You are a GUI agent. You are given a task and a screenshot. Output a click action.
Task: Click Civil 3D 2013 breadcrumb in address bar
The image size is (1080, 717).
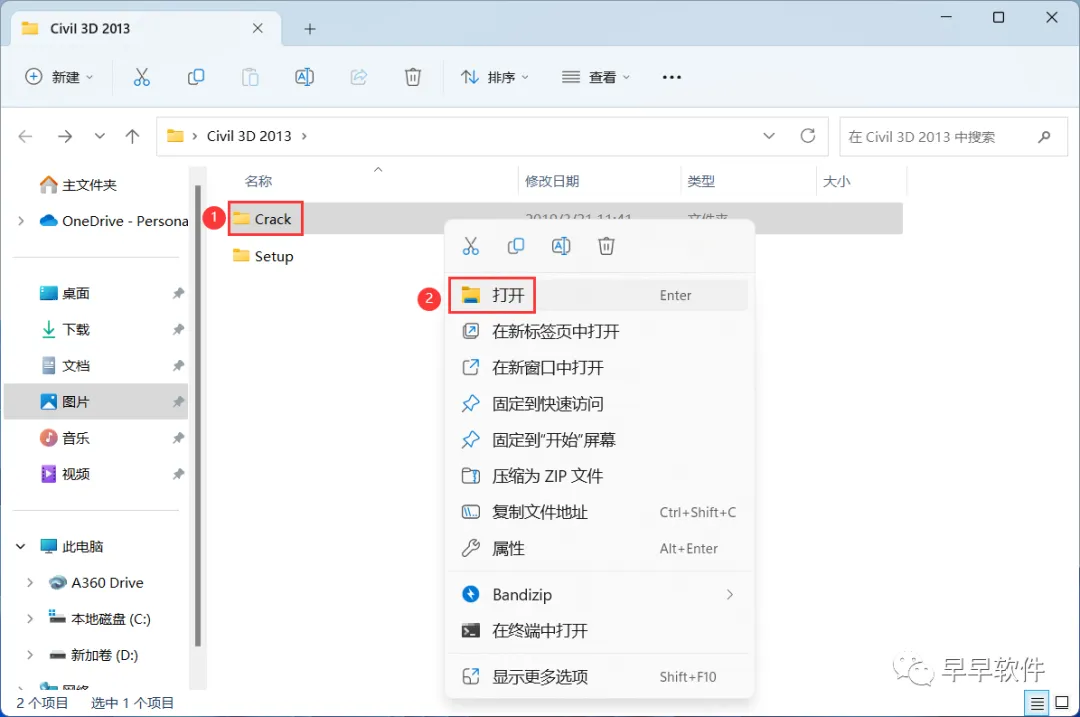point(249,136)
